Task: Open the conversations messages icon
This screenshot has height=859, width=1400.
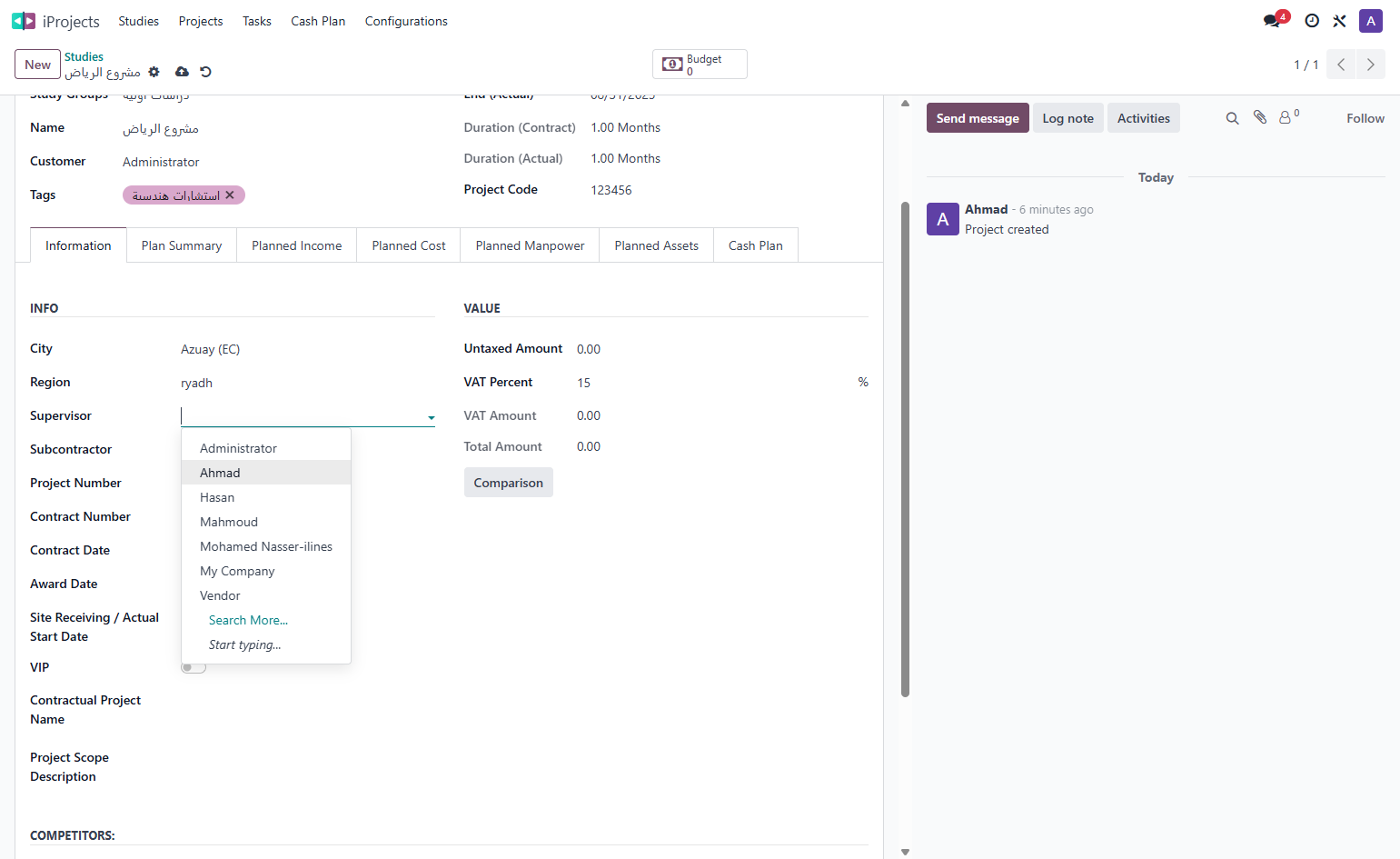Action: pos(1273,21)
